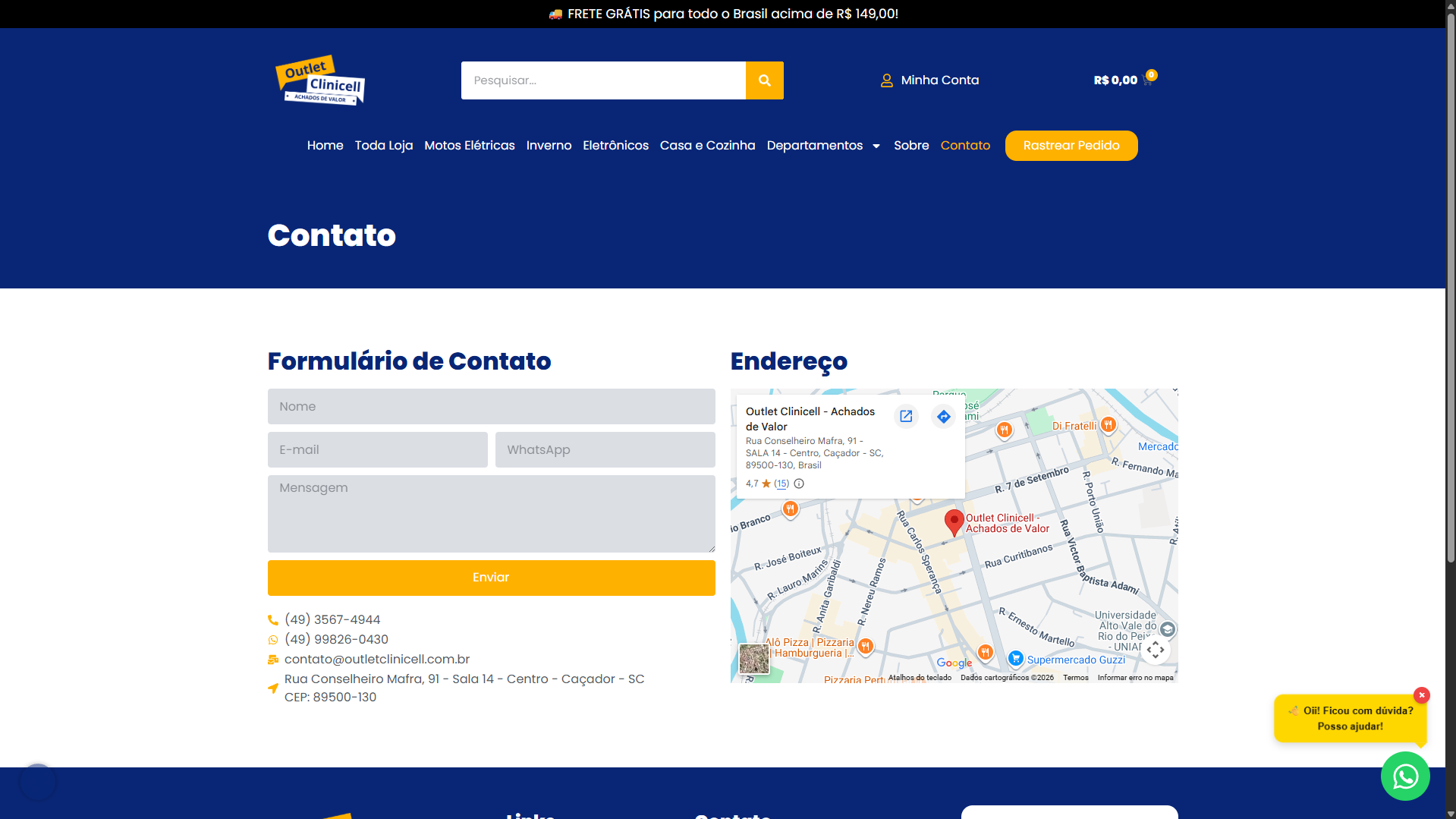Screen dimensions: 1456x819
Task: Click the Supermercado Guzzi cart marker
Action: tap(1015, 658)
